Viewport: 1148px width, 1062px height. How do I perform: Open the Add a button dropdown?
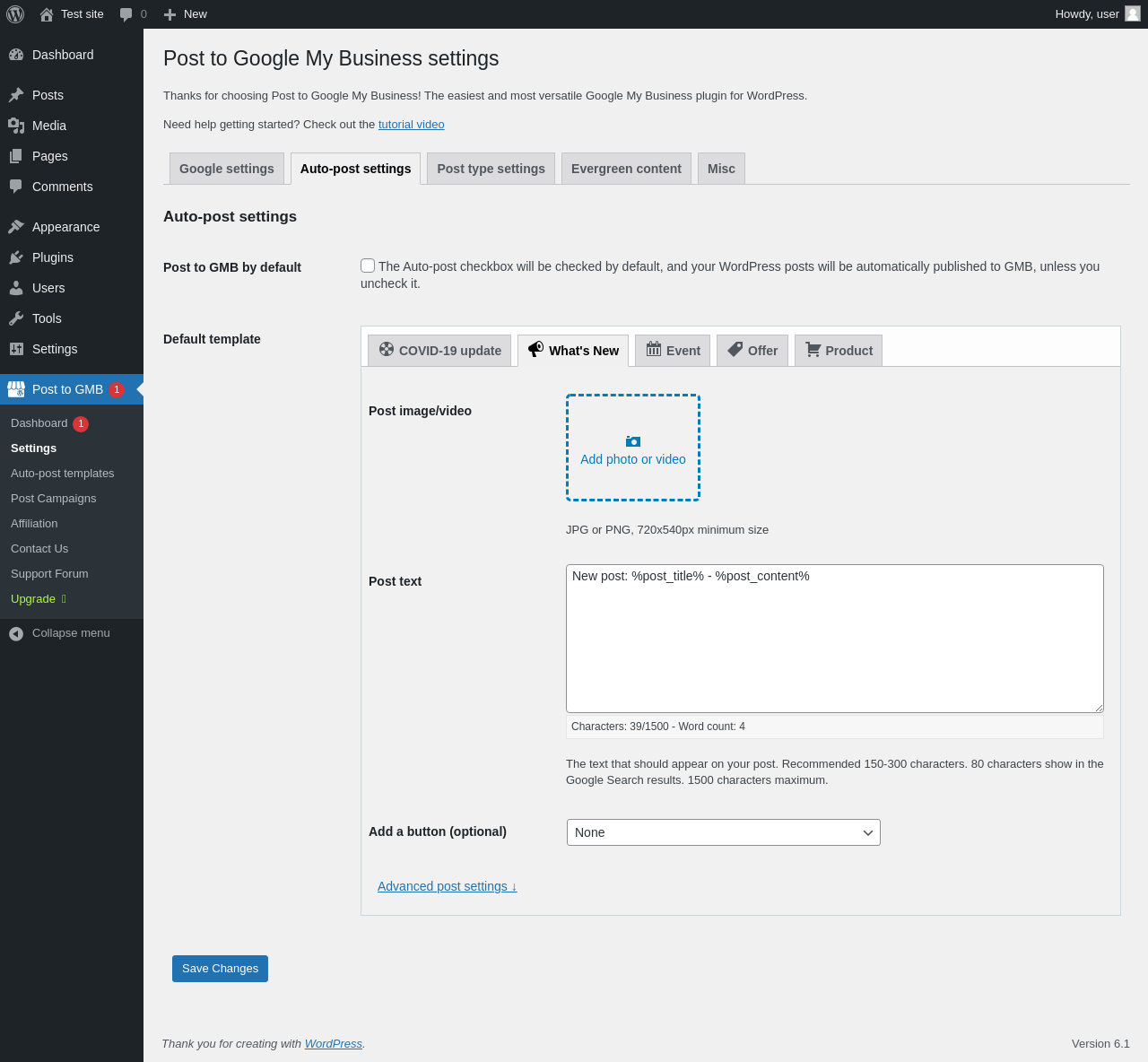click(723, 832)
